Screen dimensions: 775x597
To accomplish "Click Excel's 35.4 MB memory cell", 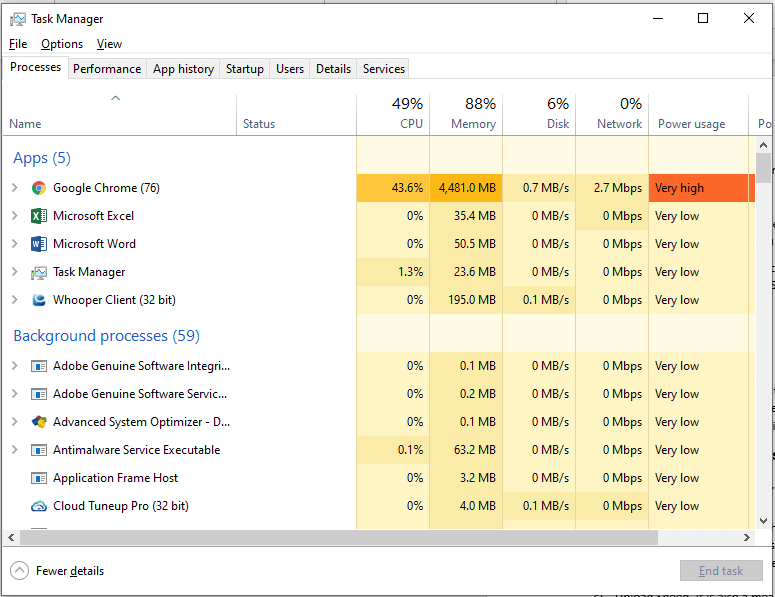I will tap(466, 216).
